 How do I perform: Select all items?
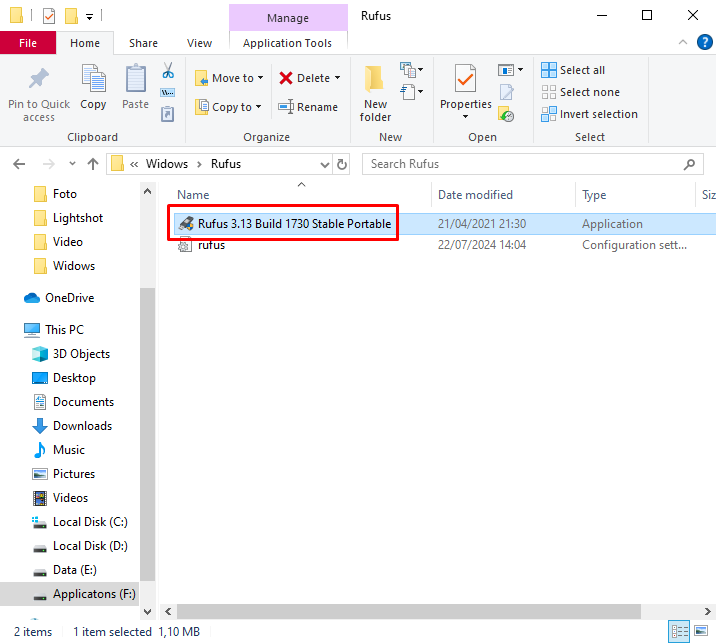coord(573,70)
